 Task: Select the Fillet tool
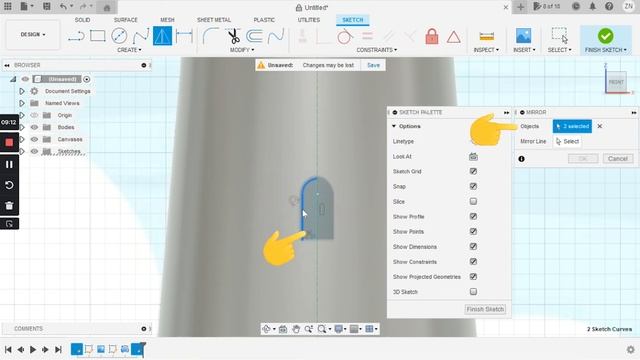(x=210, y=36)
